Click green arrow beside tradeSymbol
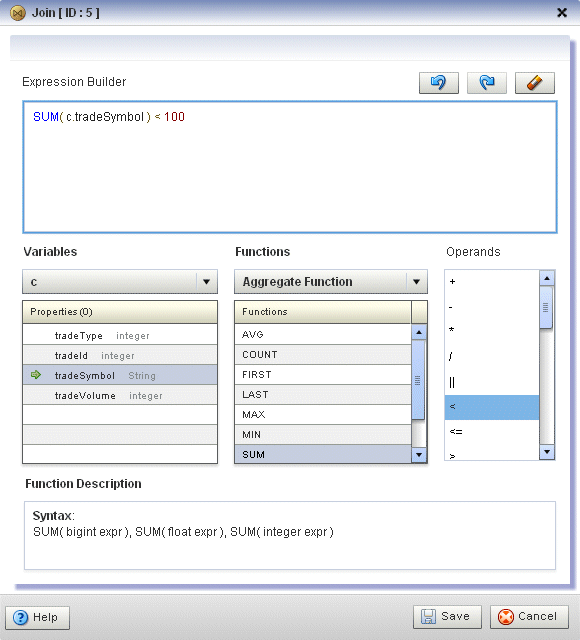Screen dimensions: 580x640 tap(36, 375)
